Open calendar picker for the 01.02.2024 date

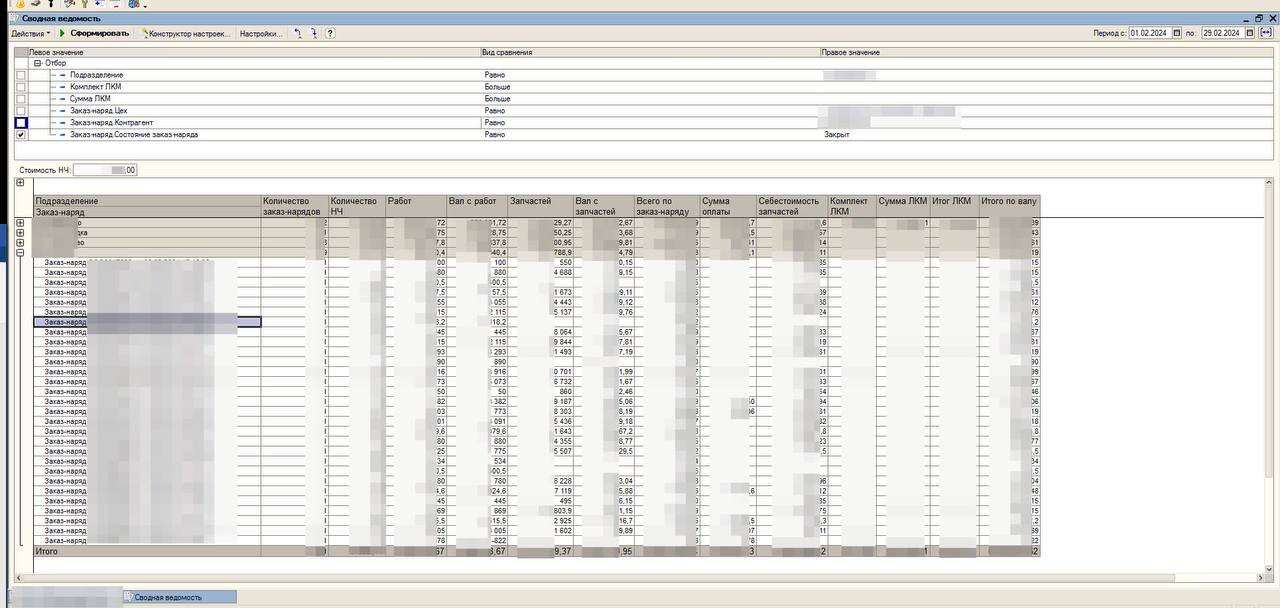coord(1177,33)
